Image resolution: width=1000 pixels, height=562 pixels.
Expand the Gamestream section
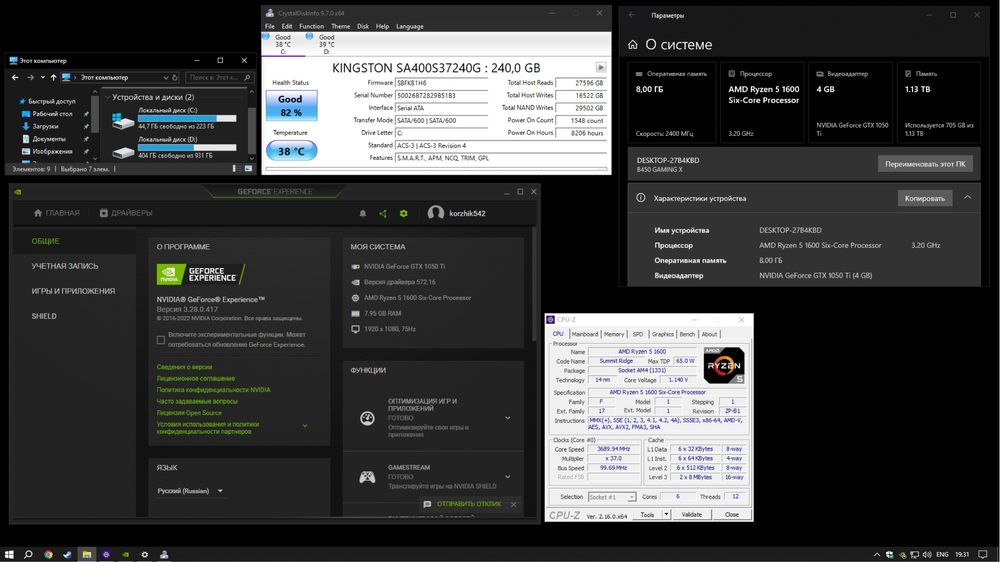tap(508, 477)
